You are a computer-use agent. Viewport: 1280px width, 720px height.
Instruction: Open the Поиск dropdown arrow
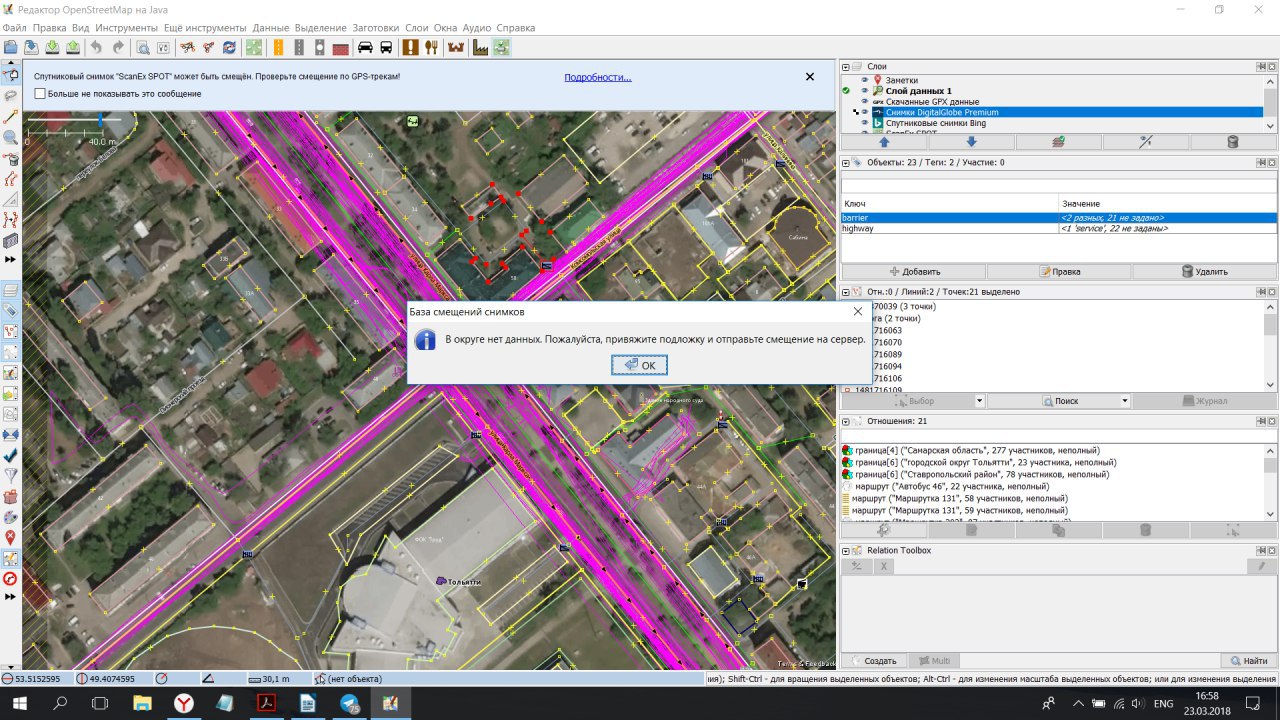1125,401
